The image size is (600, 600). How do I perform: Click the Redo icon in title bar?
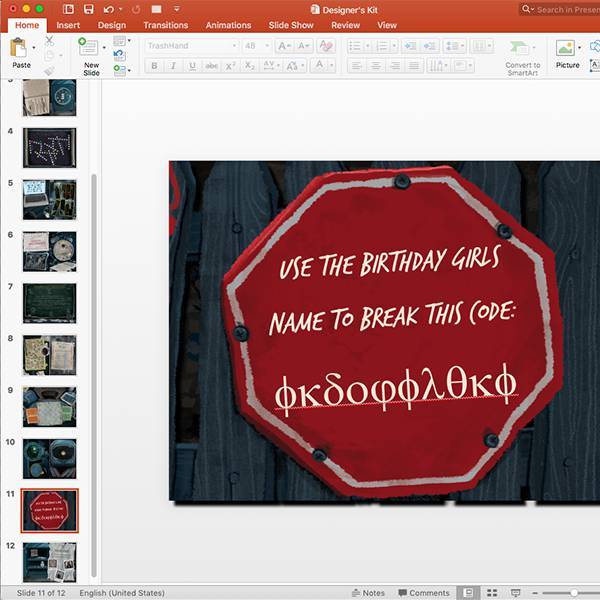click(x=136, y=9)
